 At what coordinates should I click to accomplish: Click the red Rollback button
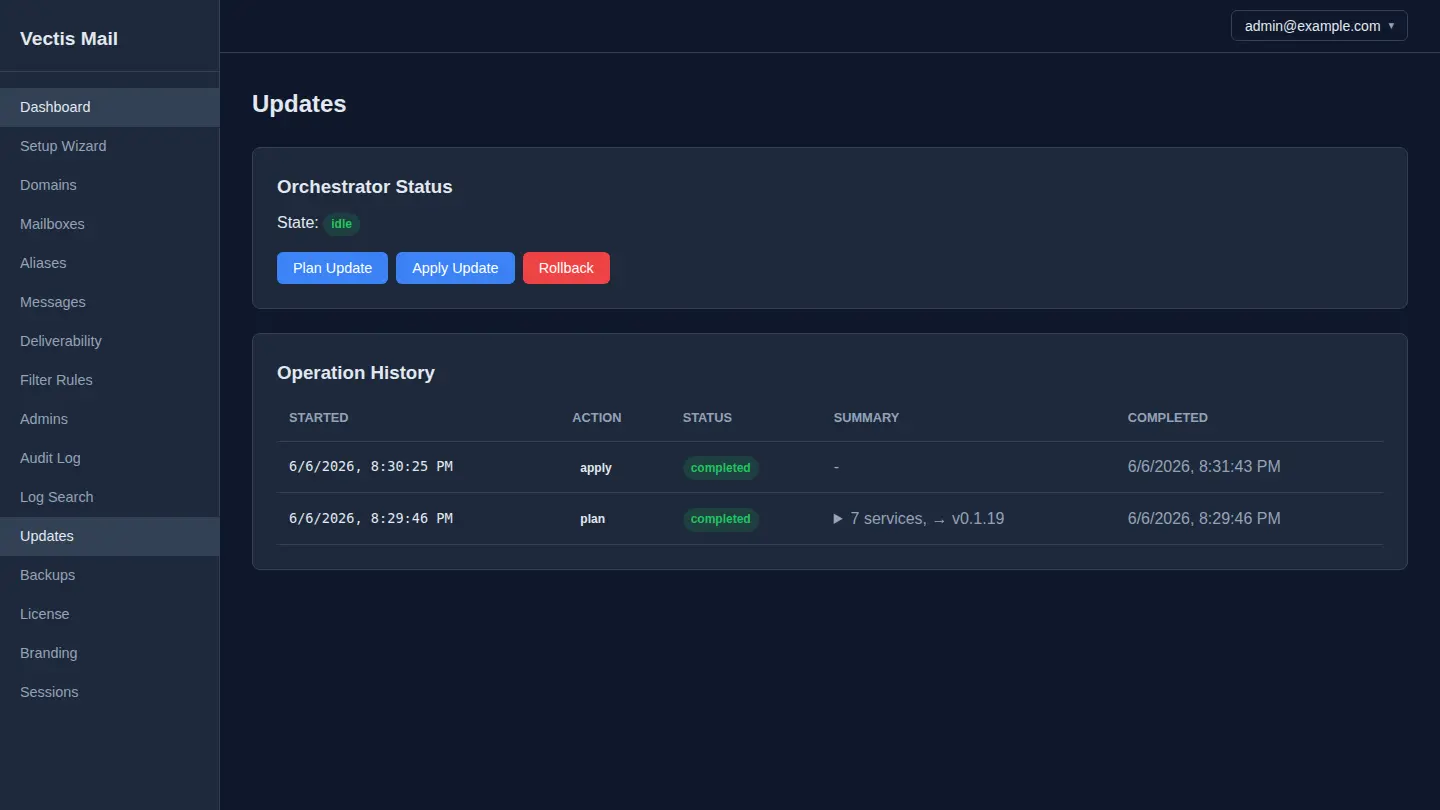tap(566, 268)
